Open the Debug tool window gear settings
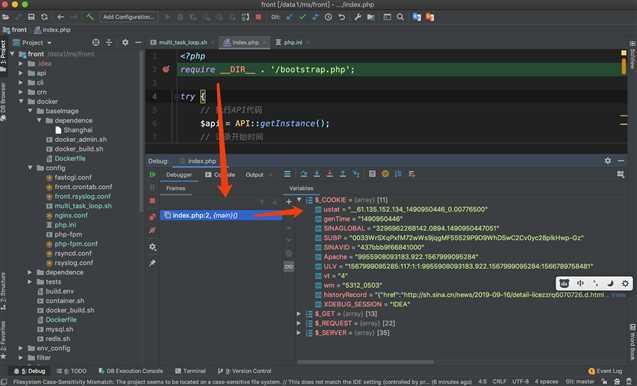The image size is (637, 386). pos(608,161)
